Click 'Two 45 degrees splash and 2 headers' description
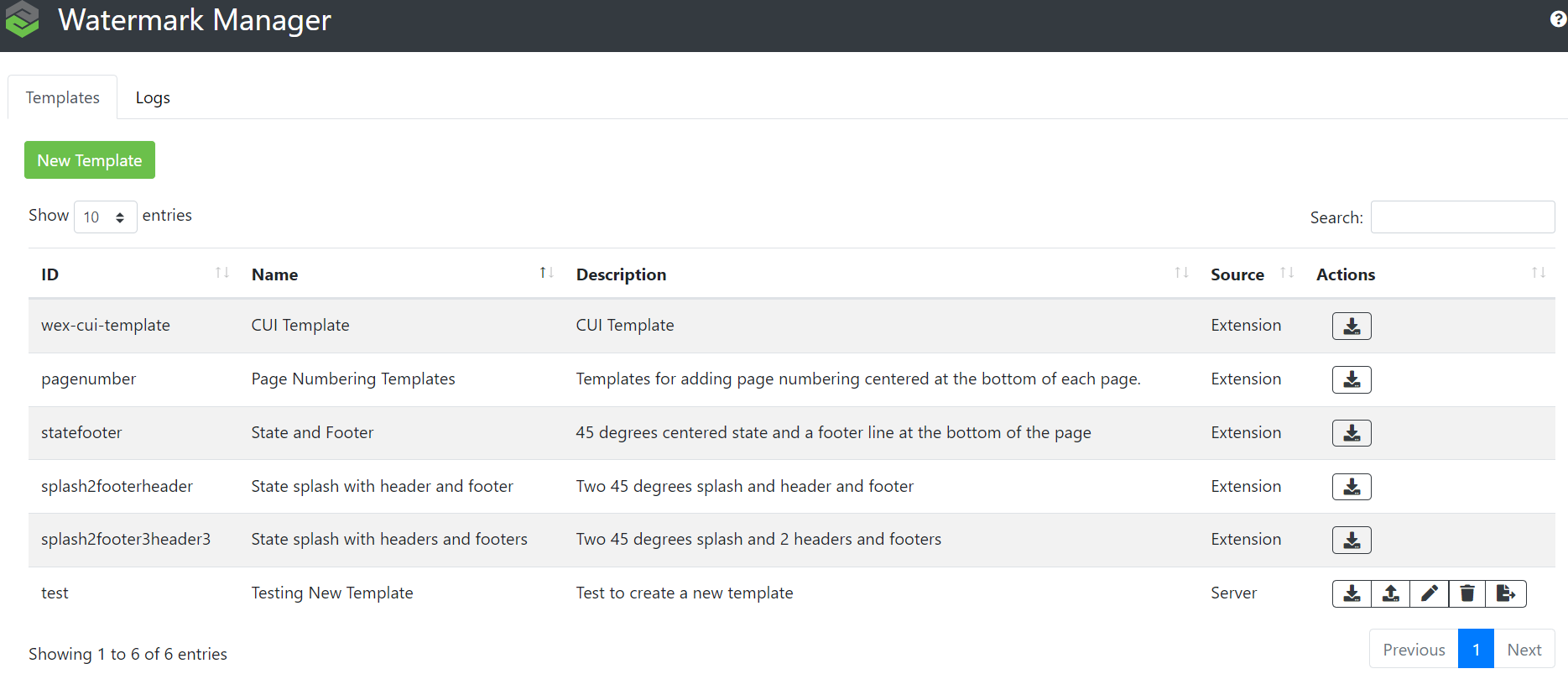The height and width of the screenshot is (674, 1568). coord(758,540)
